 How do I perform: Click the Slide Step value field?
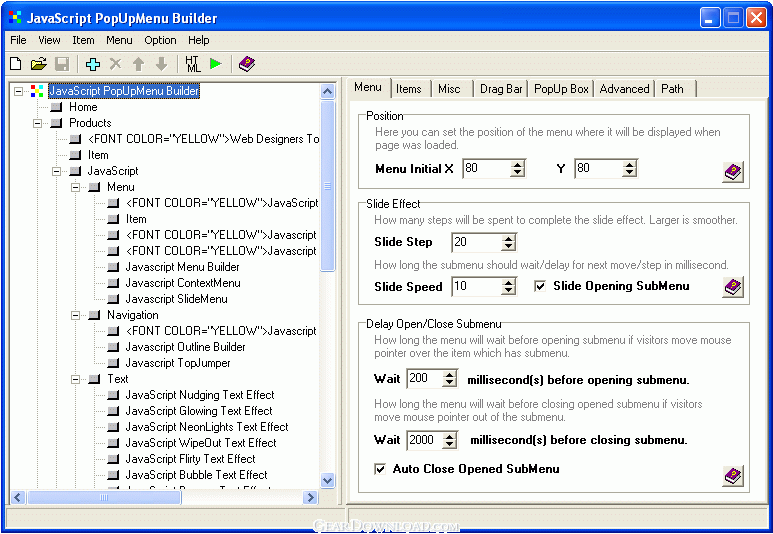pos(476,242)
